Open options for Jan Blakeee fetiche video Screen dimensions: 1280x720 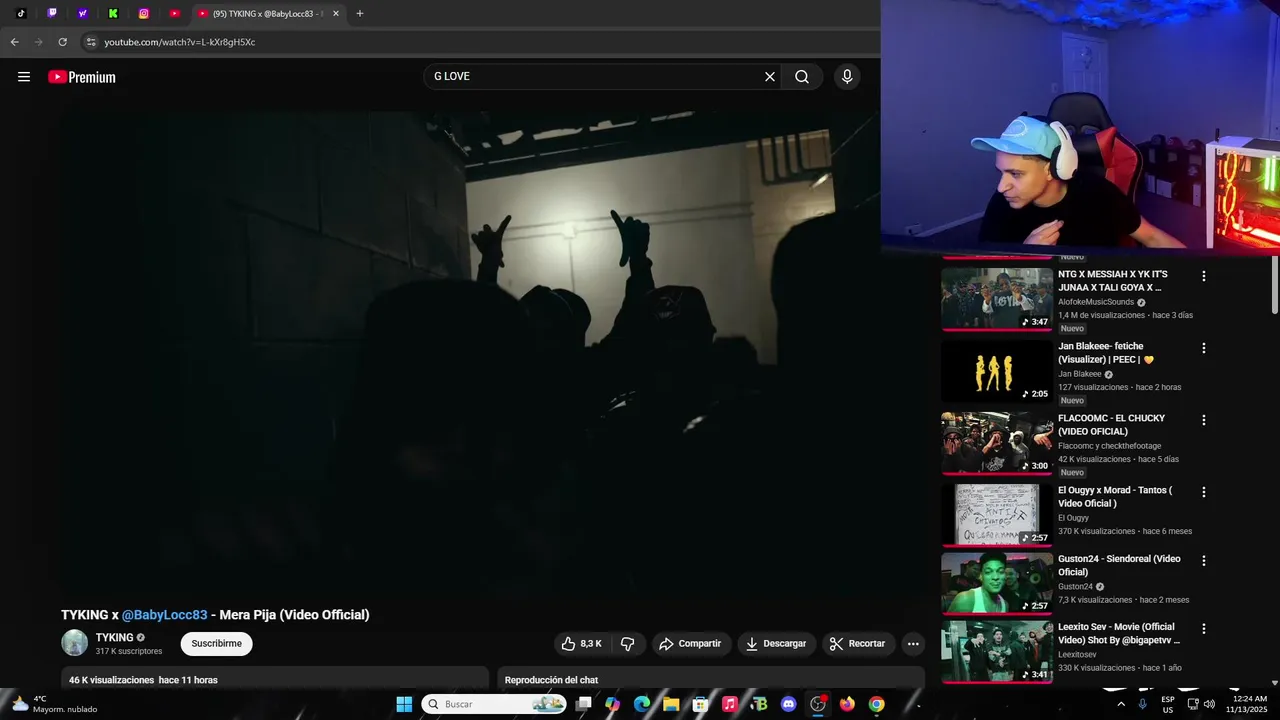pyautogui.click(x=1204, y=348)
